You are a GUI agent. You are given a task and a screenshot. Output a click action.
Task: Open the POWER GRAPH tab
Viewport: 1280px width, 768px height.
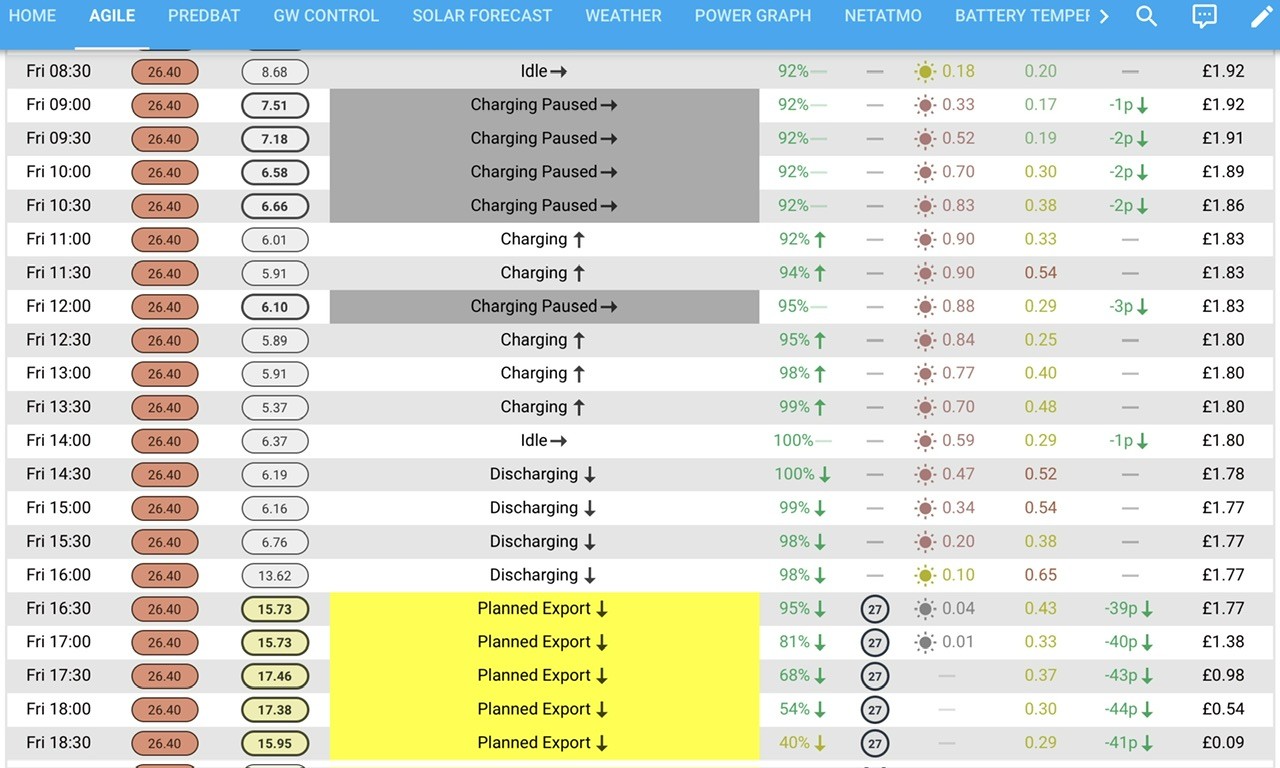(753, 16)
